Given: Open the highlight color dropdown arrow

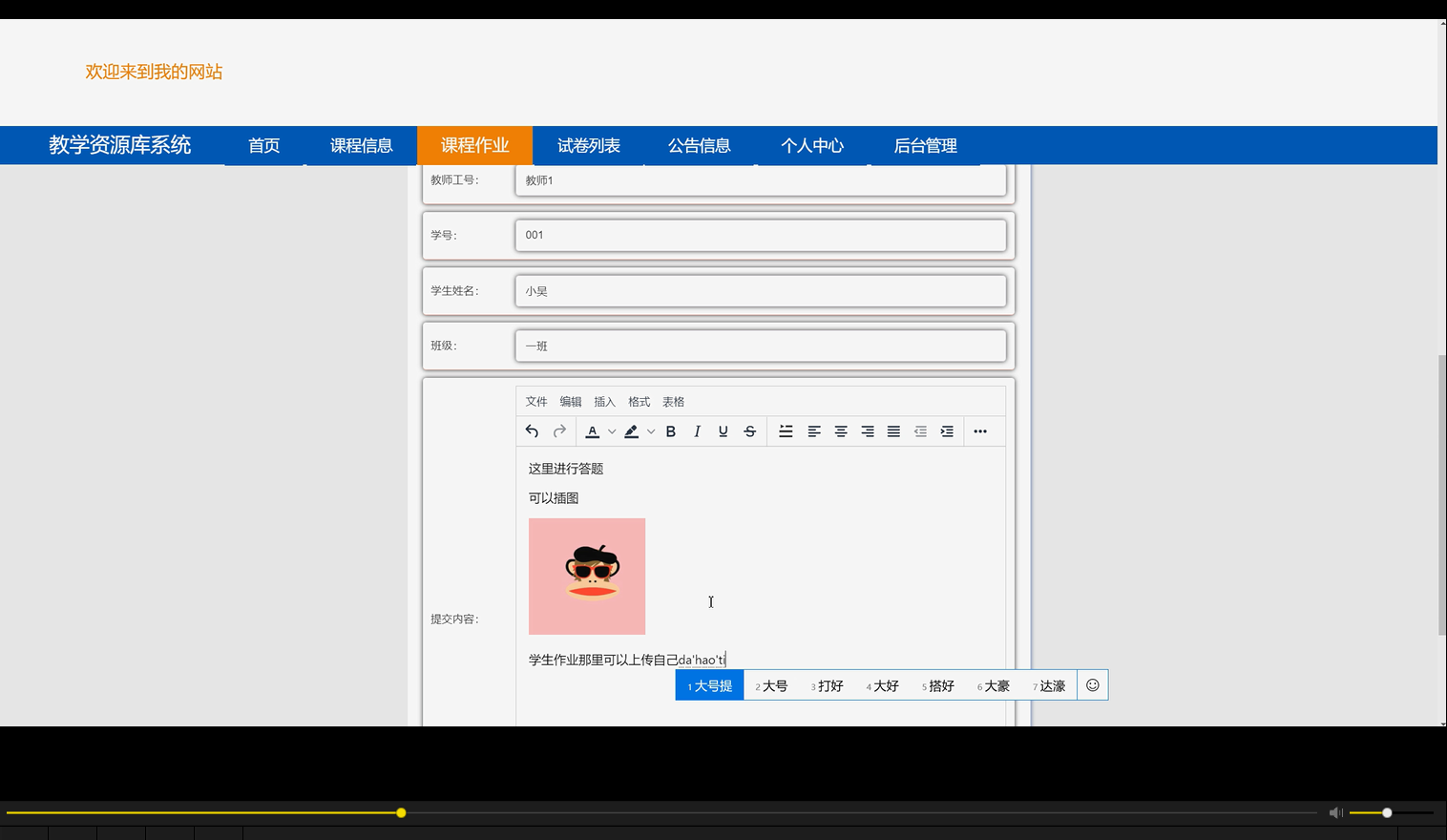Looking at the screenshot, I should (651, 430).
